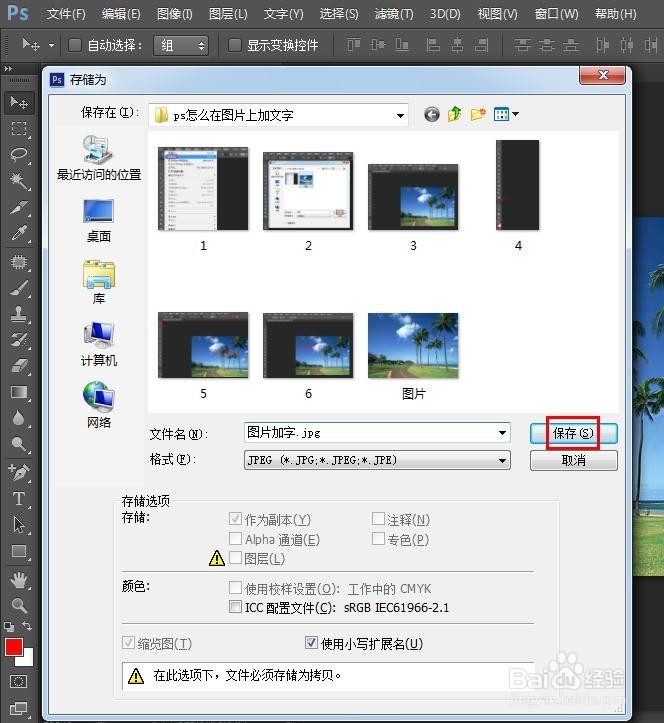
Task: Go back to last visited folder
Action: click(x=432, y=114)
